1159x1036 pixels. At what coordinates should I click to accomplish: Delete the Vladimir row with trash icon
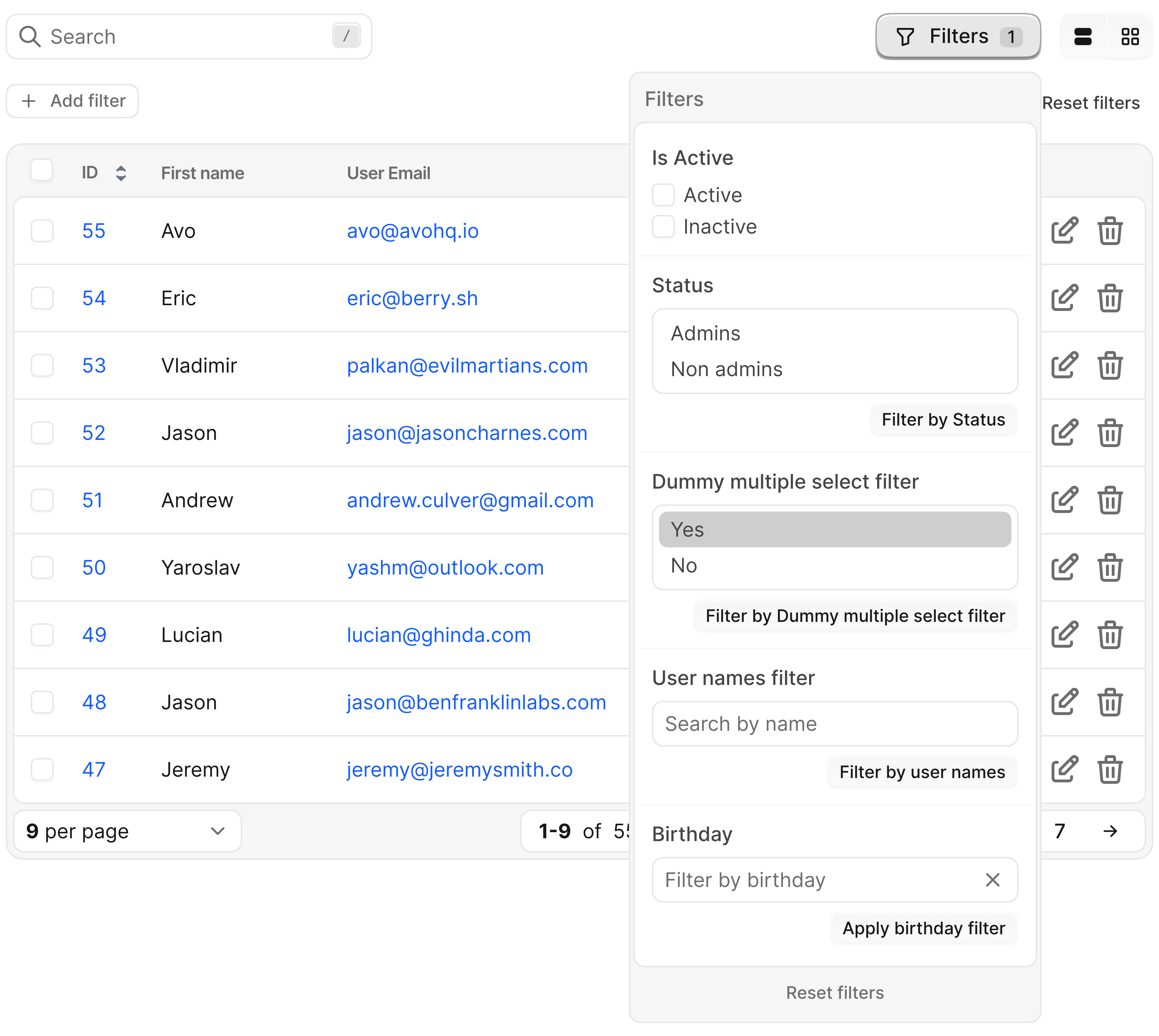tap(1110, 365)
